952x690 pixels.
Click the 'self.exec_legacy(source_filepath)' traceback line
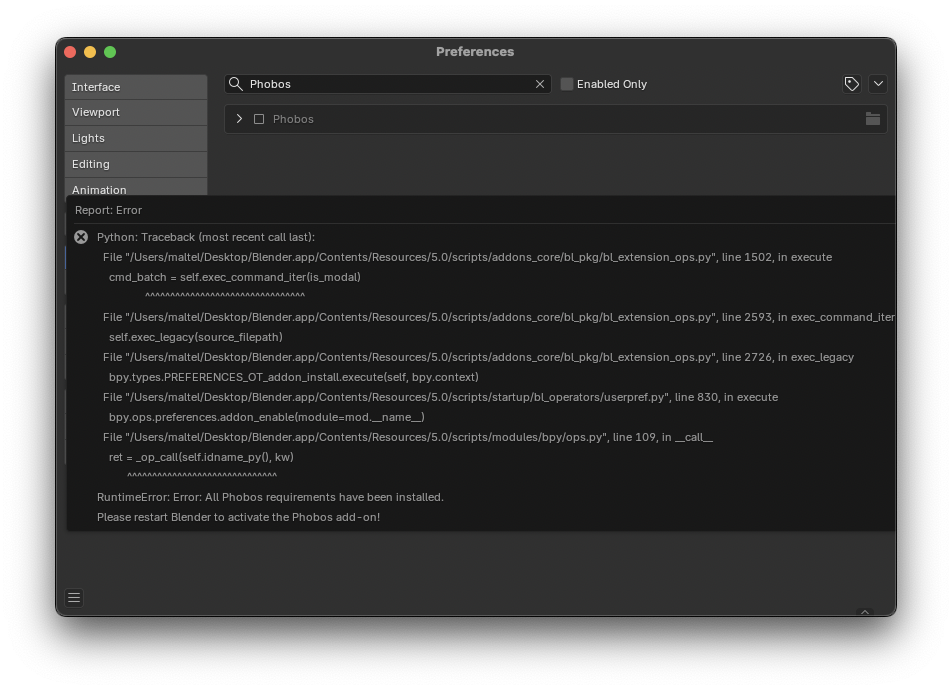pos(196,337)
